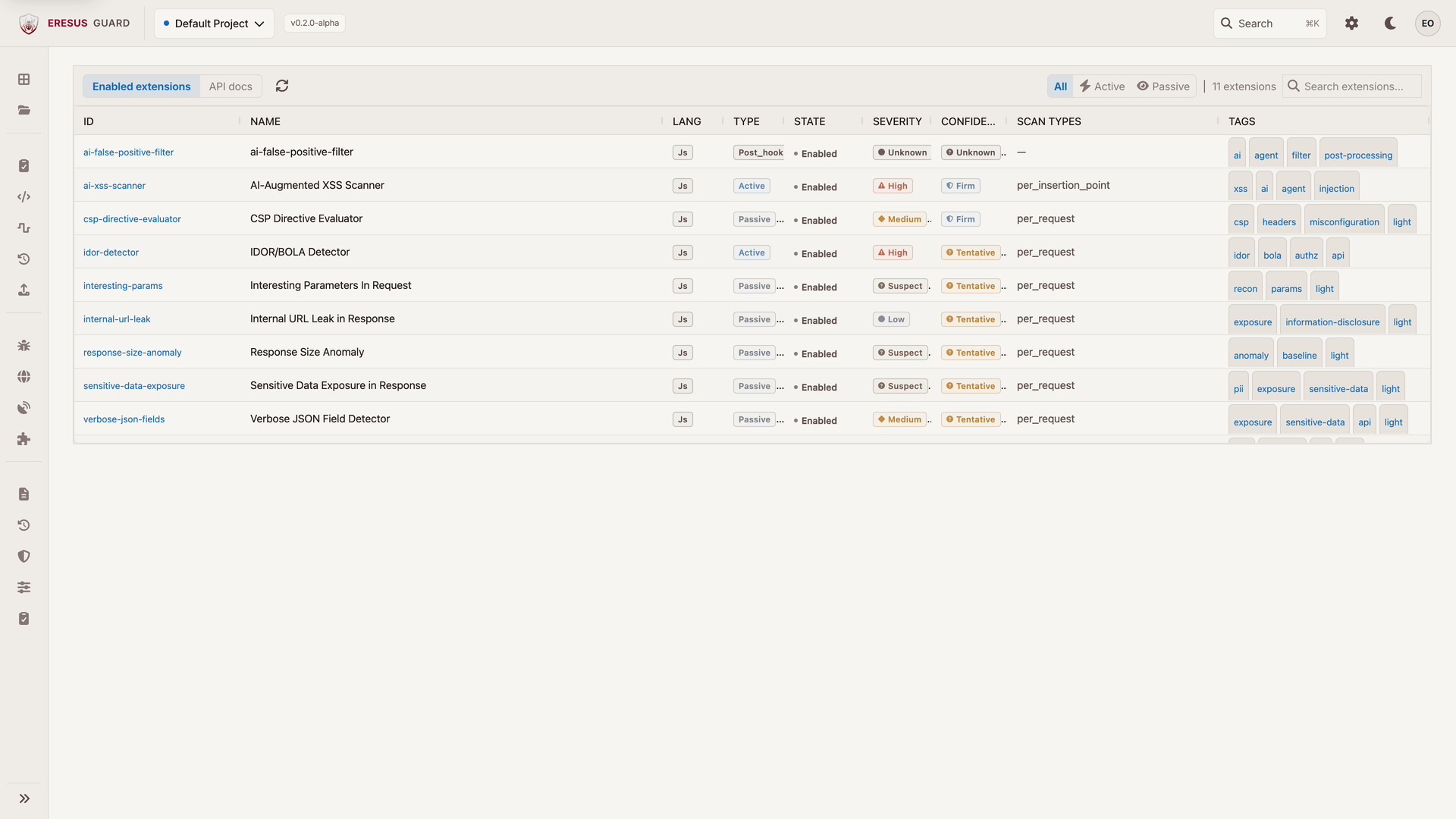Image resolution: width=1456 pixels, height=819 pixels.
Task: Click the refresh extensions icon
Action: (282, 86)
